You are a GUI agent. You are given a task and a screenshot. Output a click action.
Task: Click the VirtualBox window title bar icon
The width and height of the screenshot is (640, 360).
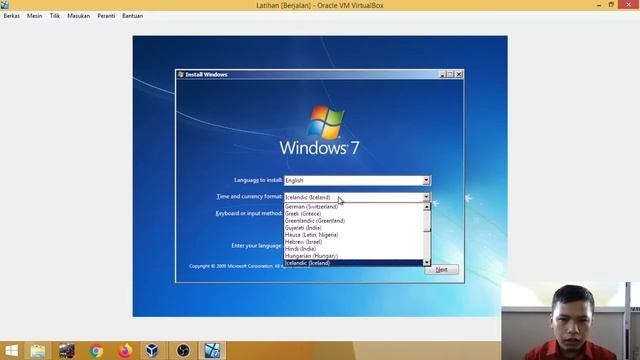tap(4, 5)
